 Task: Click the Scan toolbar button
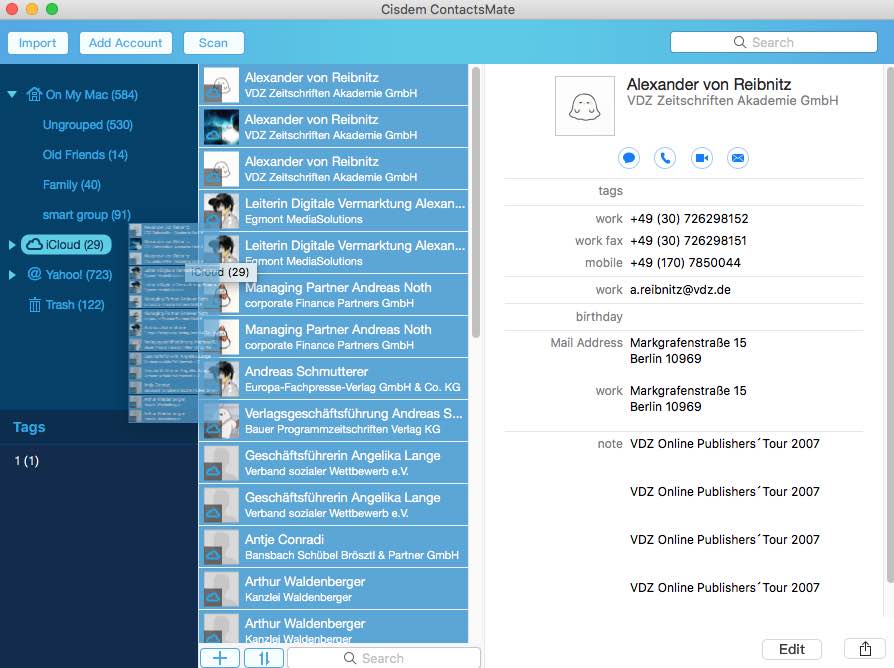[x=213, y=43]
